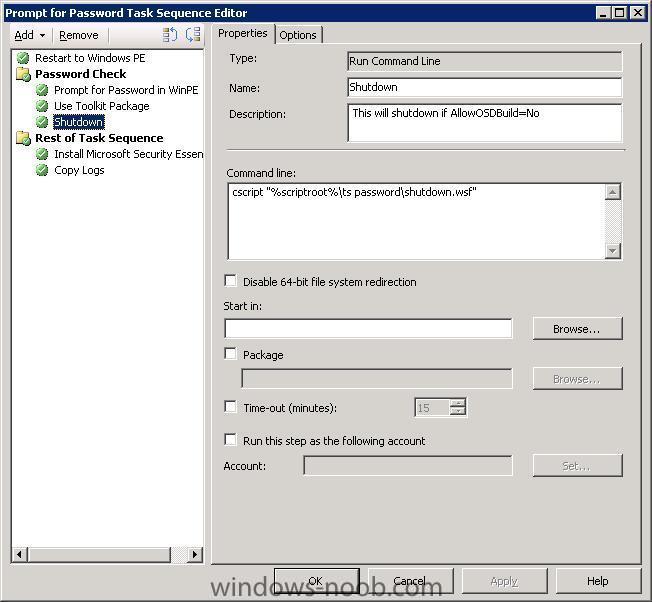Click the Move Down toolbar icon
Viewport: 652px width, 602px height.
193,35
